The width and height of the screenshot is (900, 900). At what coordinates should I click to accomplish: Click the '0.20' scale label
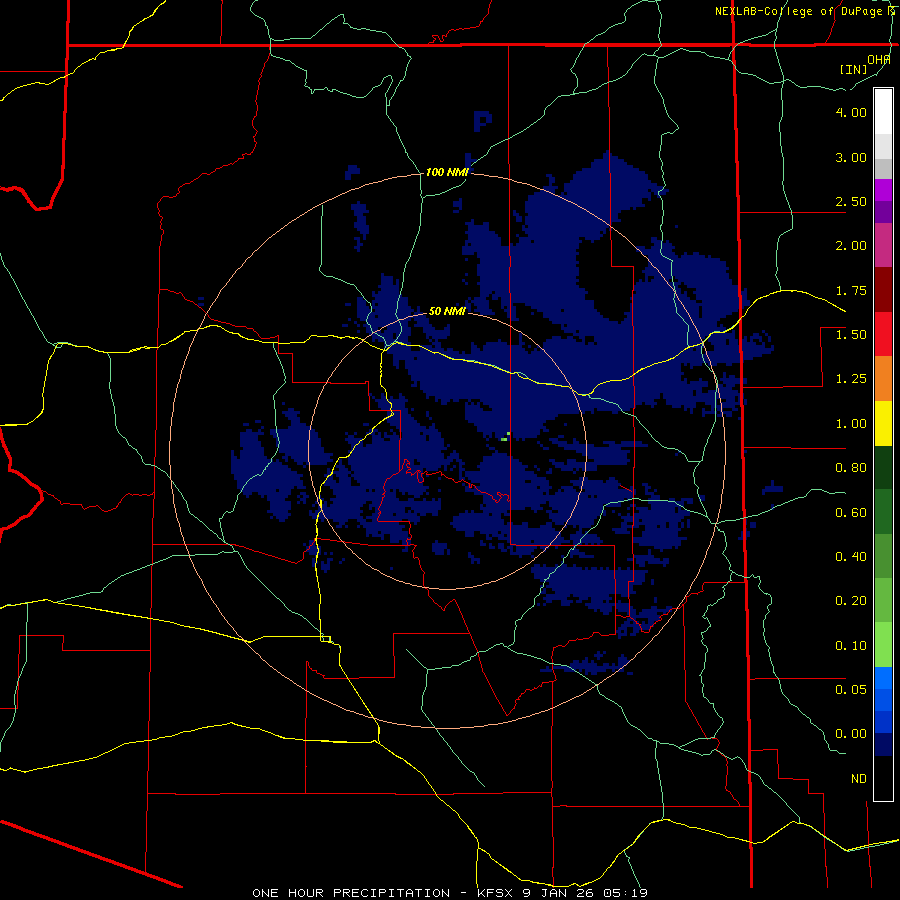click(851, 601)
